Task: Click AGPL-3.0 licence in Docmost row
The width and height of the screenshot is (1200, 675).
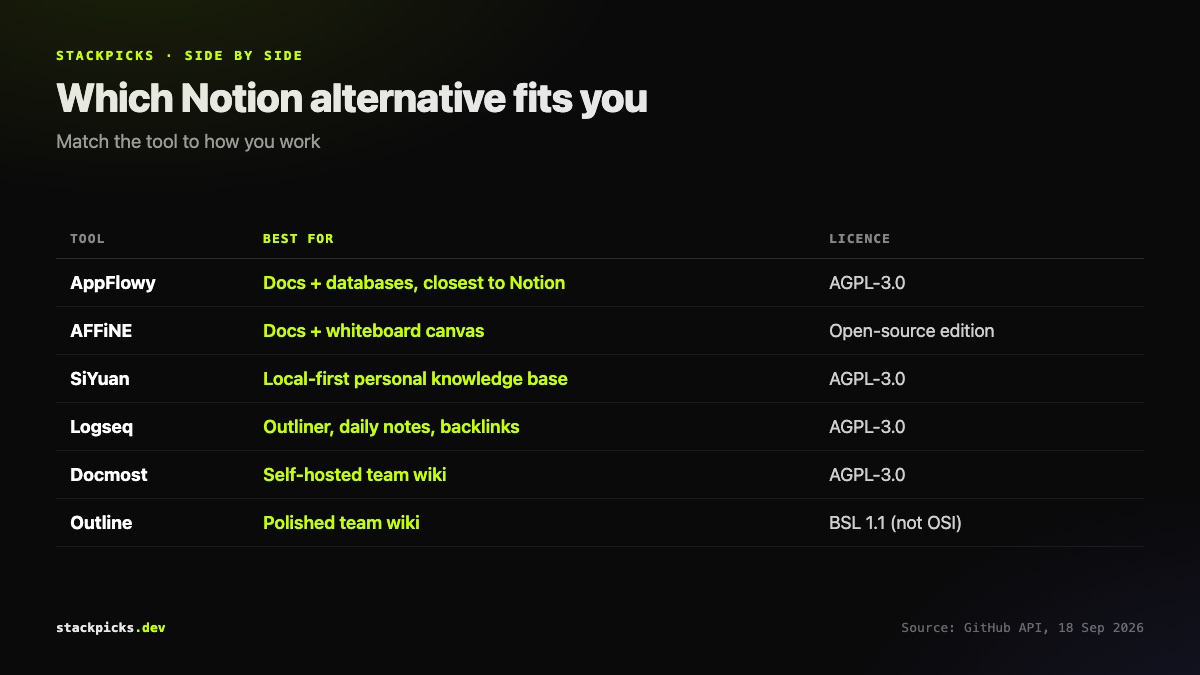Action: coord(867,475)
